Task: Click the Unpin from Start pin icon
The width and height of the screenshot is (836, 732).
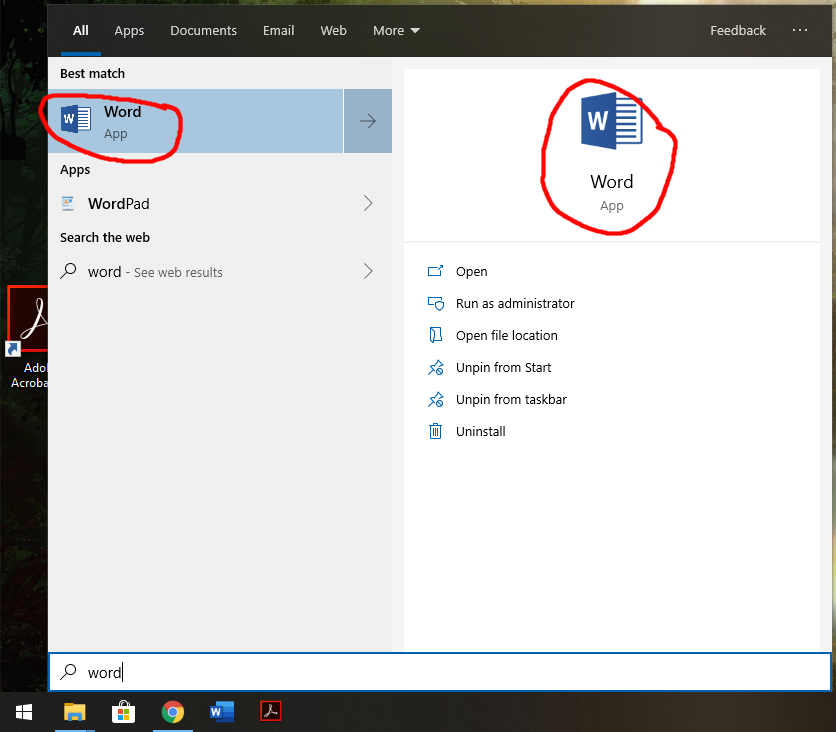Action: coord(435,367)
